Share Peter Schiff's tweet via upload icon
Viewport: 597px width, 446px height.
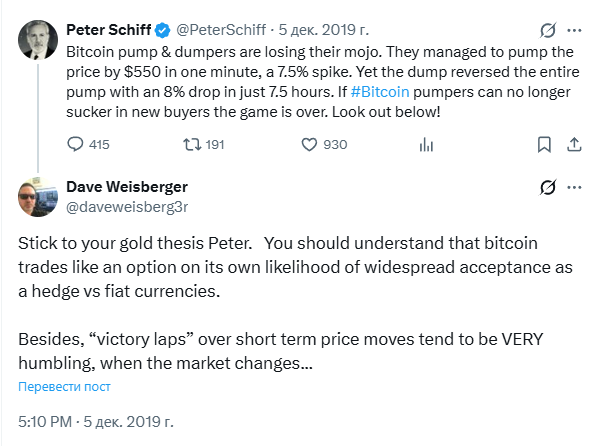pyautogui.click(x=574, y=145)
